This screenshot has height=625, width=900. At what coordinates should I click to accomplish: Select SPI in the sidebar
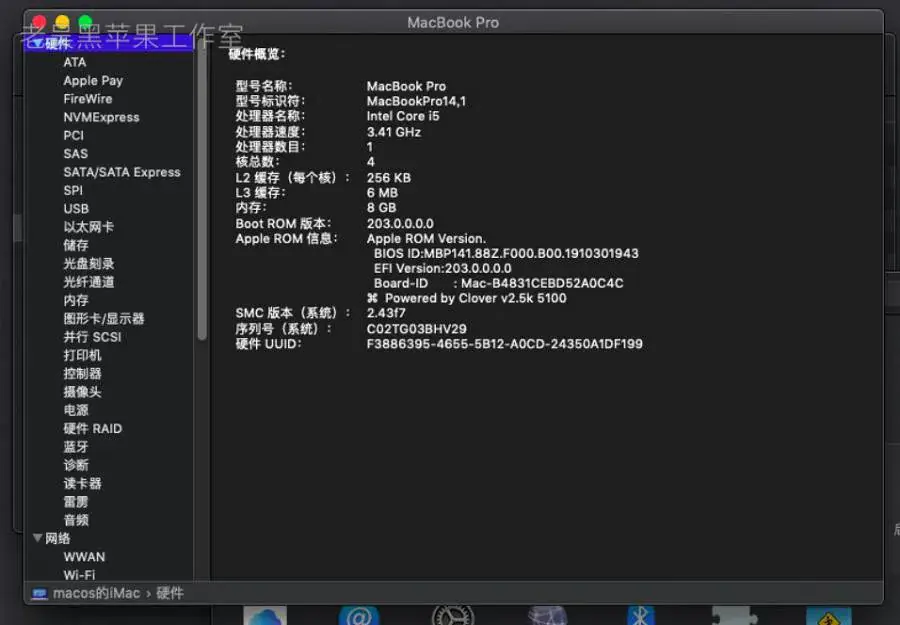click(x=73, y=191)
